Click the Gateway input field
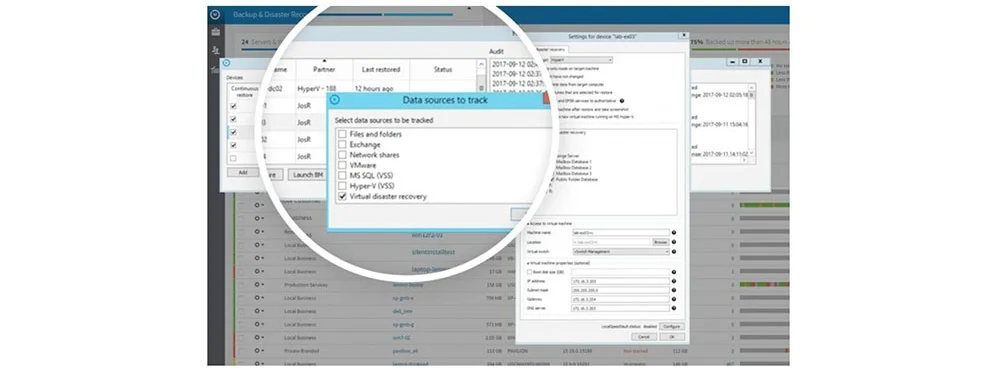This screenshot has width=1000, height=369. click(x=621, y=299)
